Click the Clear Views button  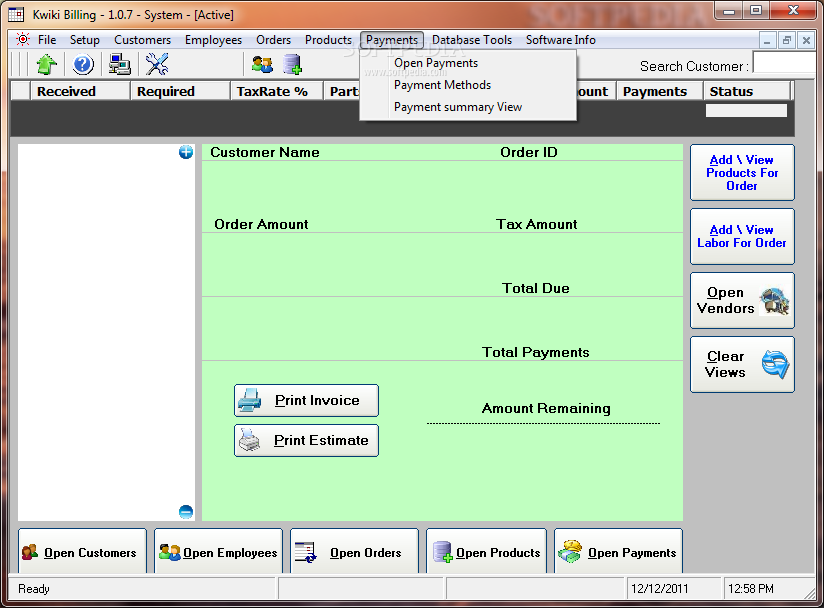coord(742,365)
